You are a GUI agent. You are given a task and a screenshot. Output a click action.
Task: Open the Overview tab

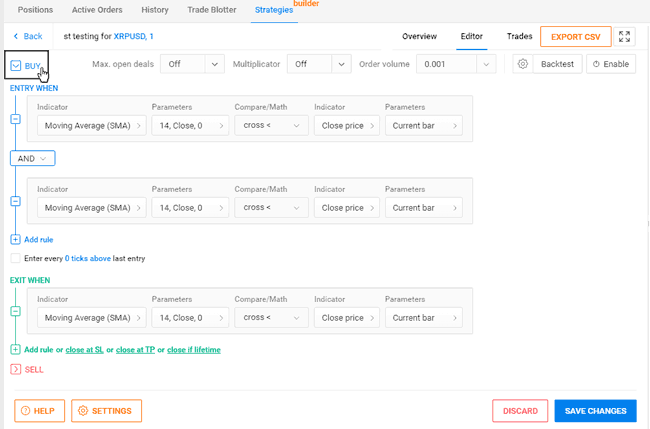pos(419,37)
